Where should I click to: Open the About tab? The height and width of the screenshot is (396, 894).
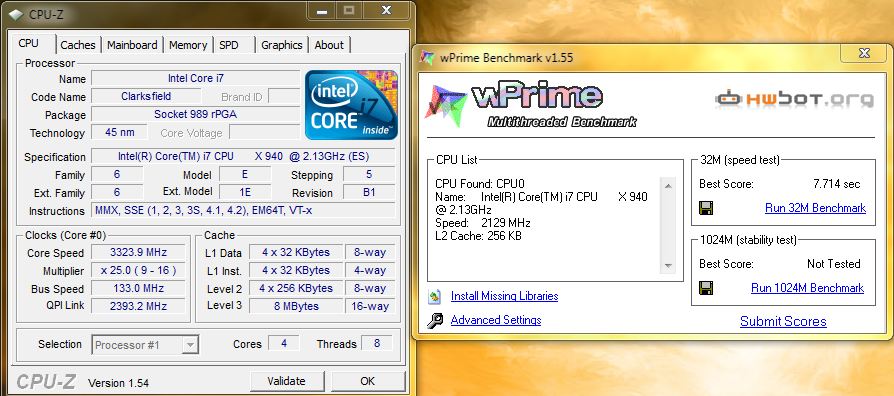tap(329, 45)
